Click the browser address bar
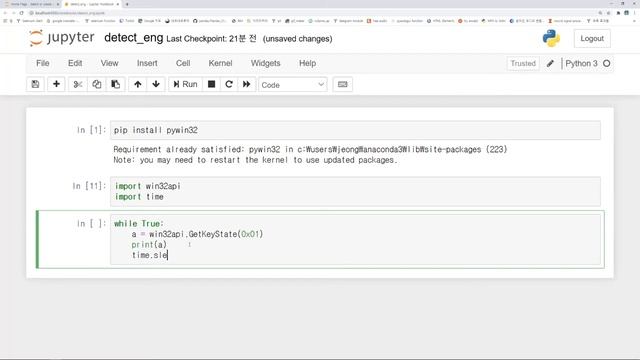640x360 pixels. [310, 13]
